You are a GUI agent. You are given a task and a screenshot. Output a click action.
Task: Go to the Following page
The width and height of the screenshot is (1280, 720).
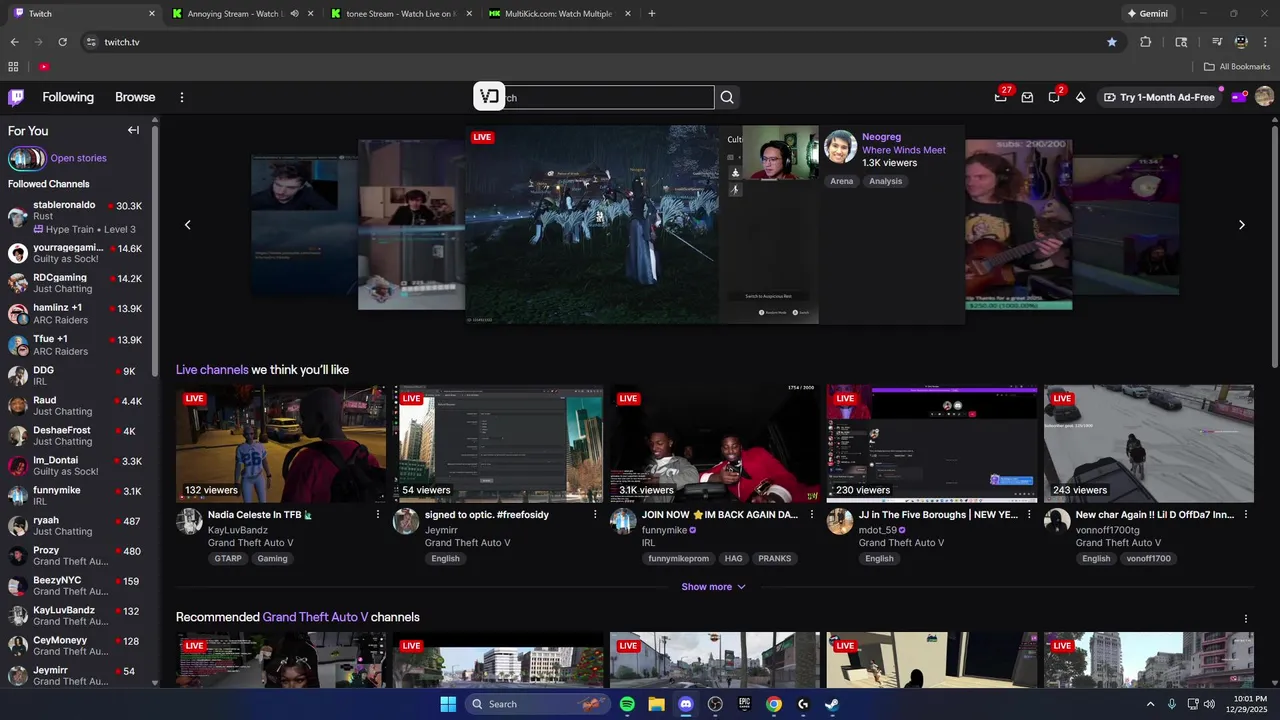[x=68, y=97]
